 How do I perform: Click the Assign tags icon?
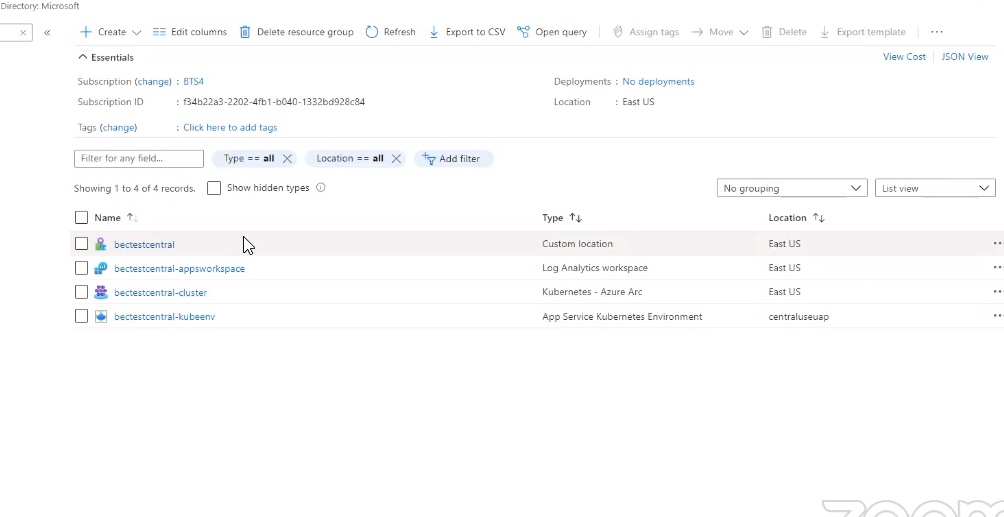click(x=618, y=31)
